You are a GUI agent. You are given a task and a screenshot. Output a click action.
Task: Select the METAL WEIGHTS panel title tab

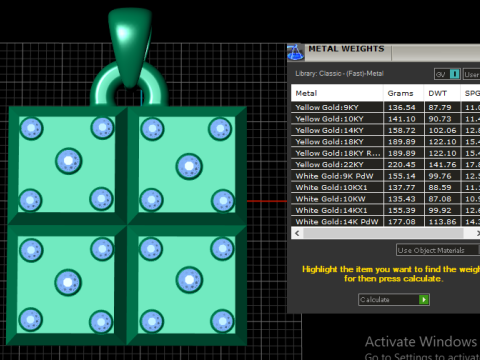pos(347,49)
